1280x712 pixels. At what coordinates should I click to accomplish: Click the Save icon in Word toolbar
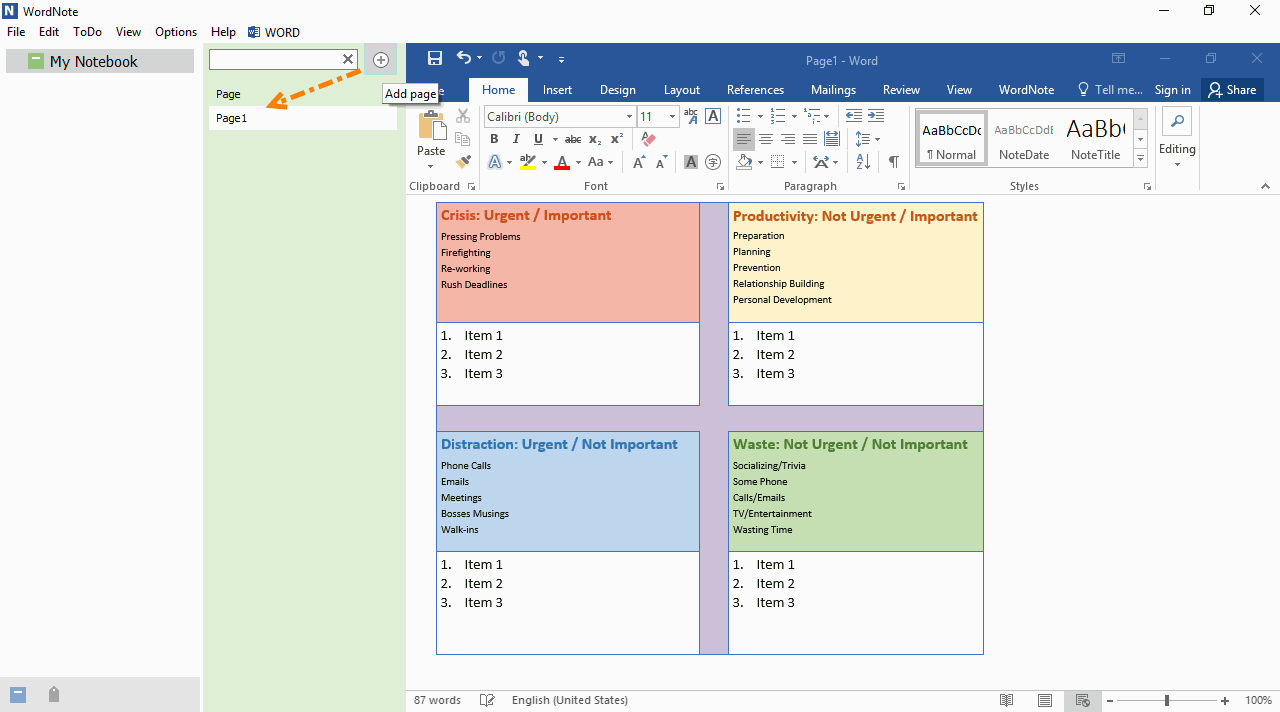[x=435, y=59]
